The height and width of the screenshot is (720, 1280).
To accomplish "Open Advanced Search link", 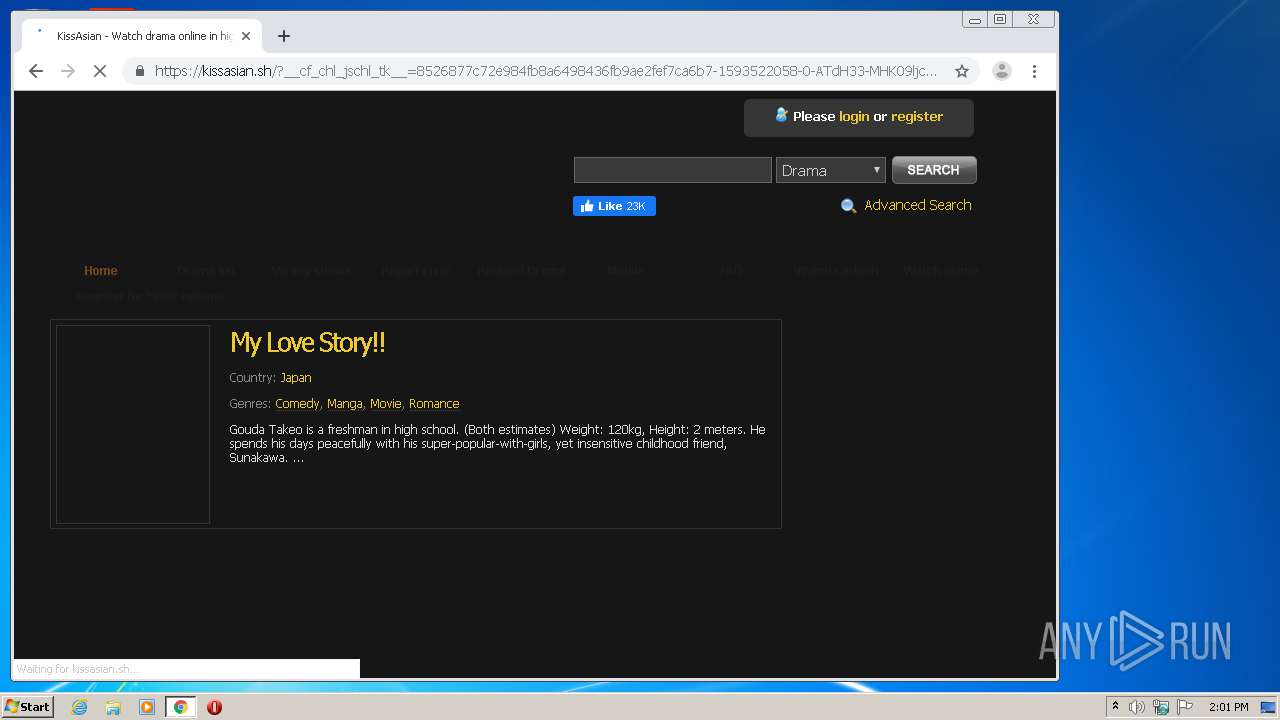I will pyautogui.click(x=918, y=205).
